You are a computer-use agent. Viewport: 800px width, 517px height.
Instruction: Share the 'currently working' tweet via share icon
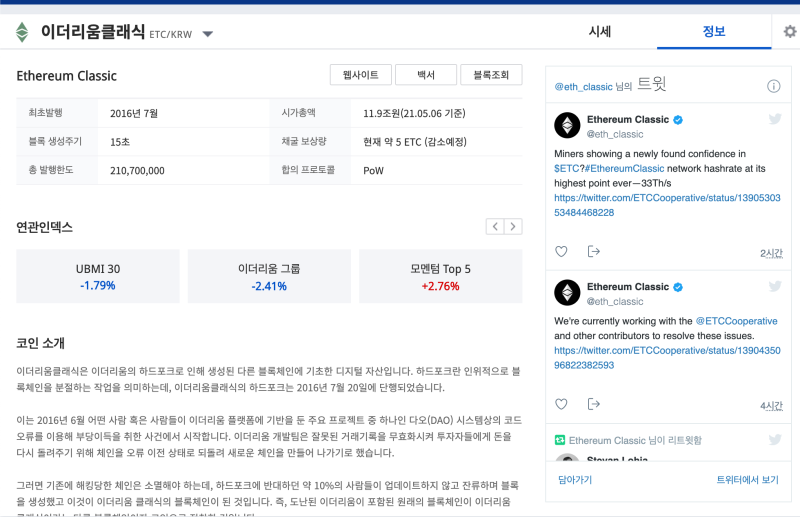[x=593, y=404]
